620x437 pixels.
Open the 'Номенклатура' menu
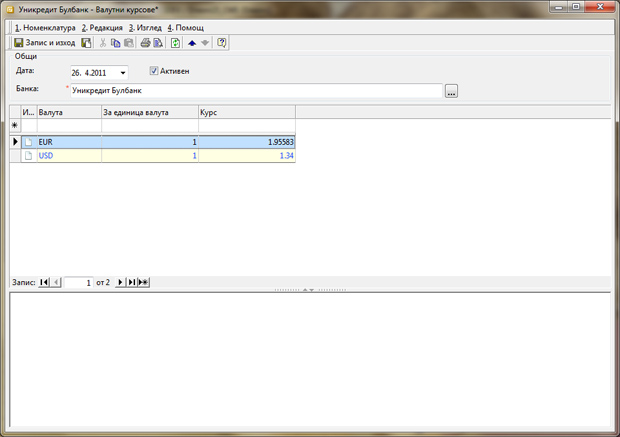(45, 28)
